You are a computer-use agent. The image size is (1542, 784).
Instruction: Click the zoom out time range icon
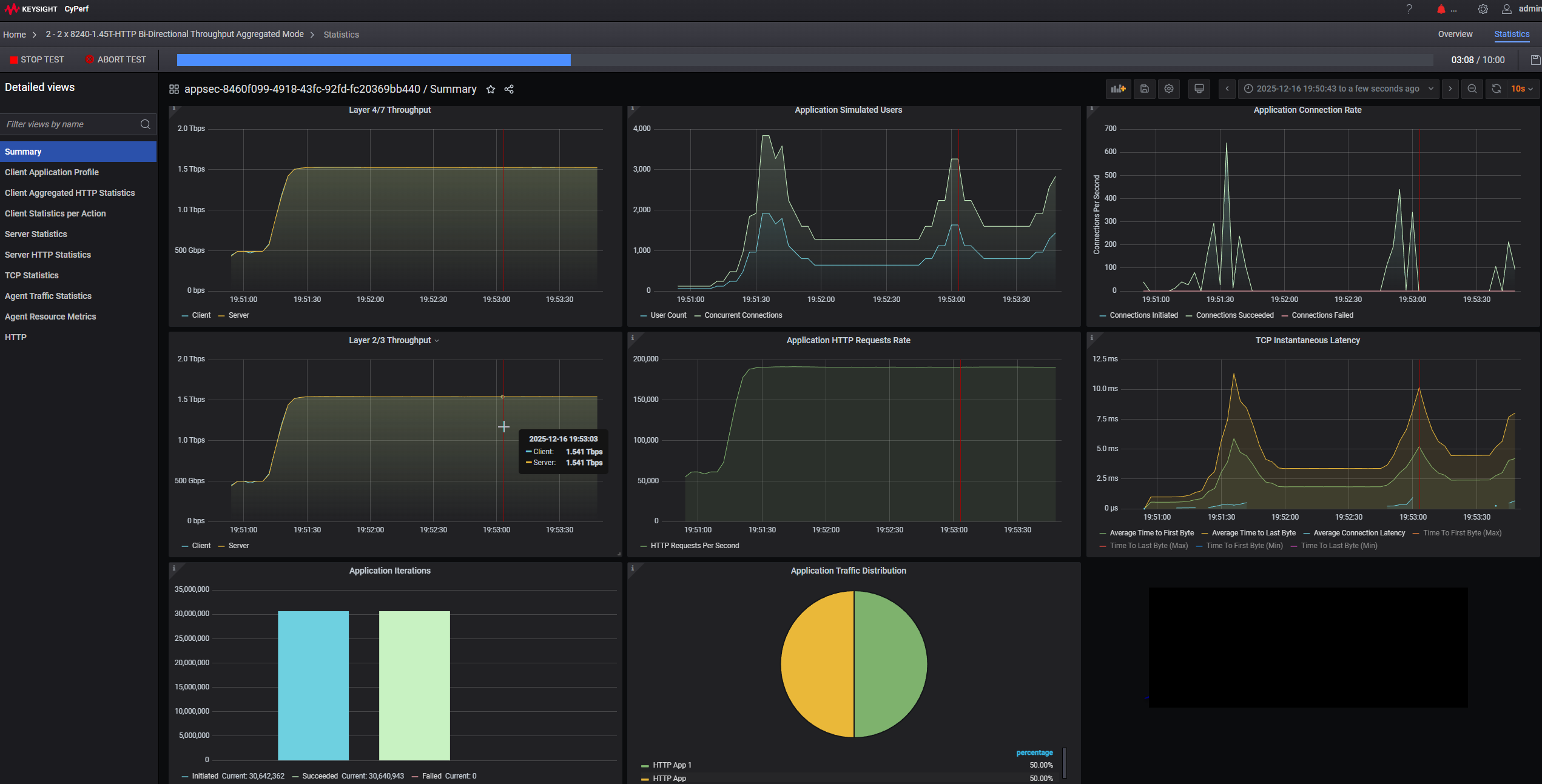pos(1472,89)
